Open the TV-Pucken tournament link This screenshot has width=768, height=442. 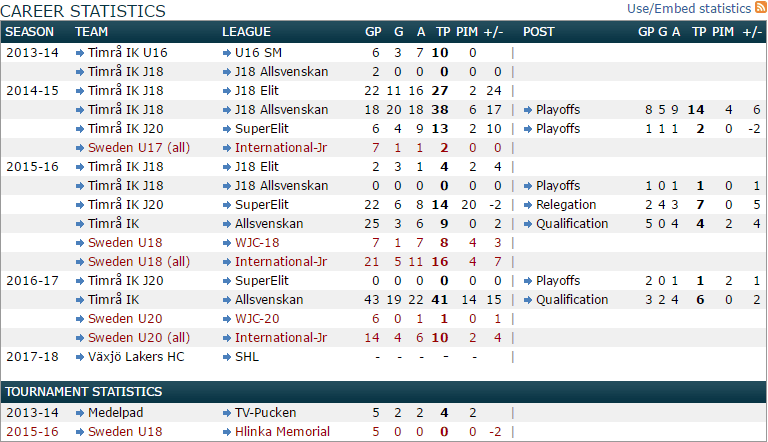265,413
